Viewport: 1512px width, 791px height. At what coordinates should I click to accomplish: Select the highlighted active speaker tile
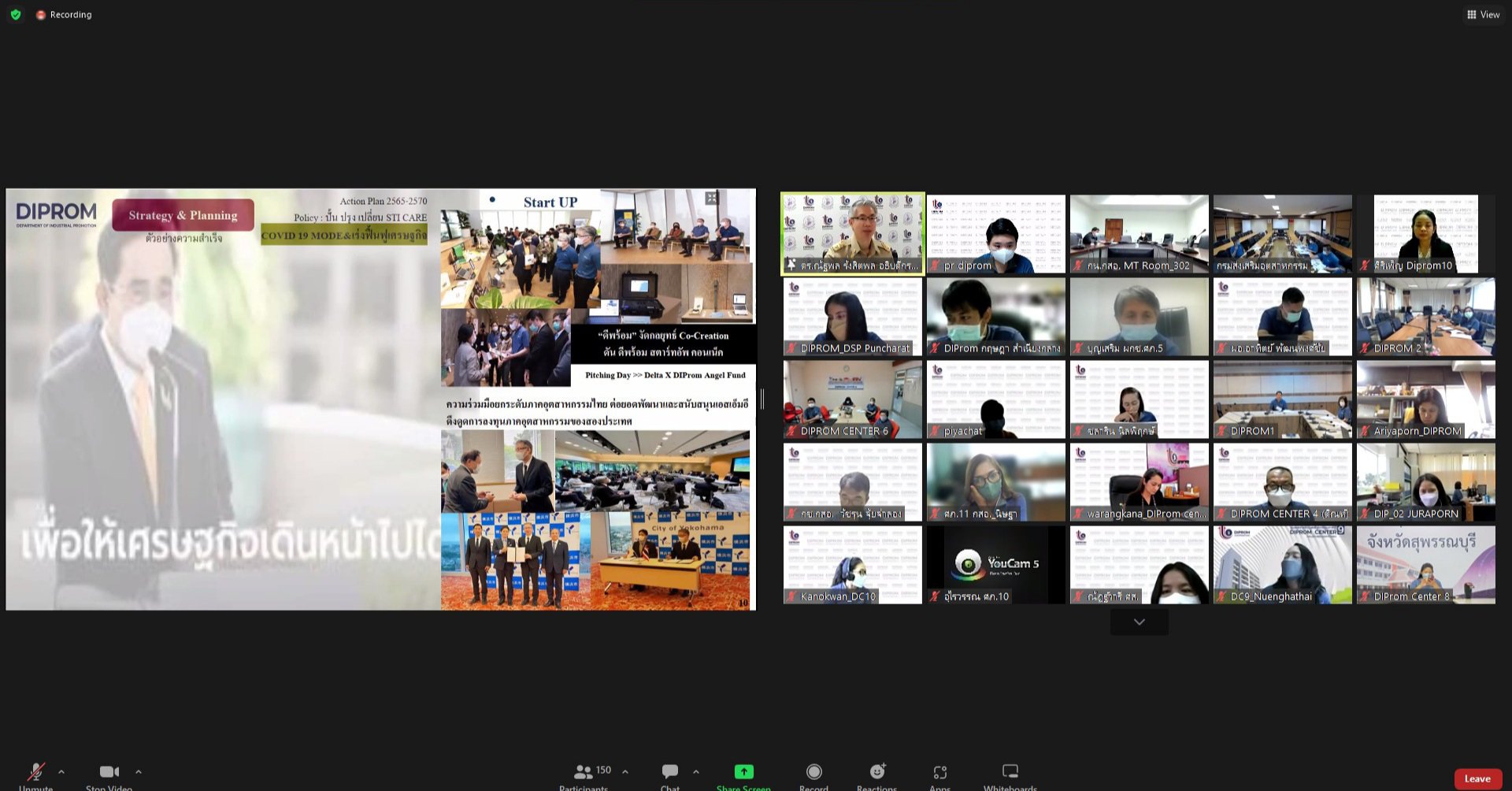click(852, 234)
